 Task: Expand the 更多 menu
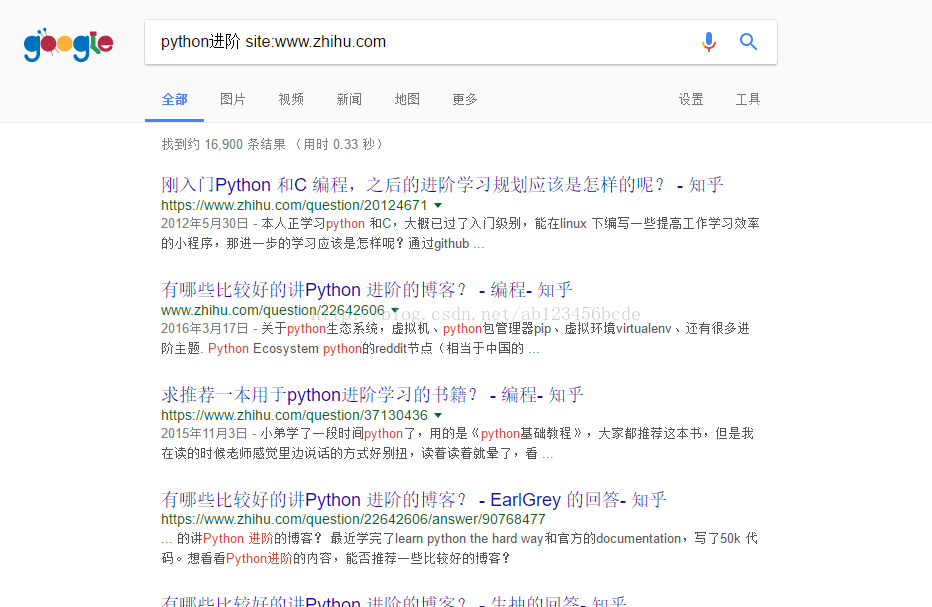pyautogui.click(x=465, y=99)
